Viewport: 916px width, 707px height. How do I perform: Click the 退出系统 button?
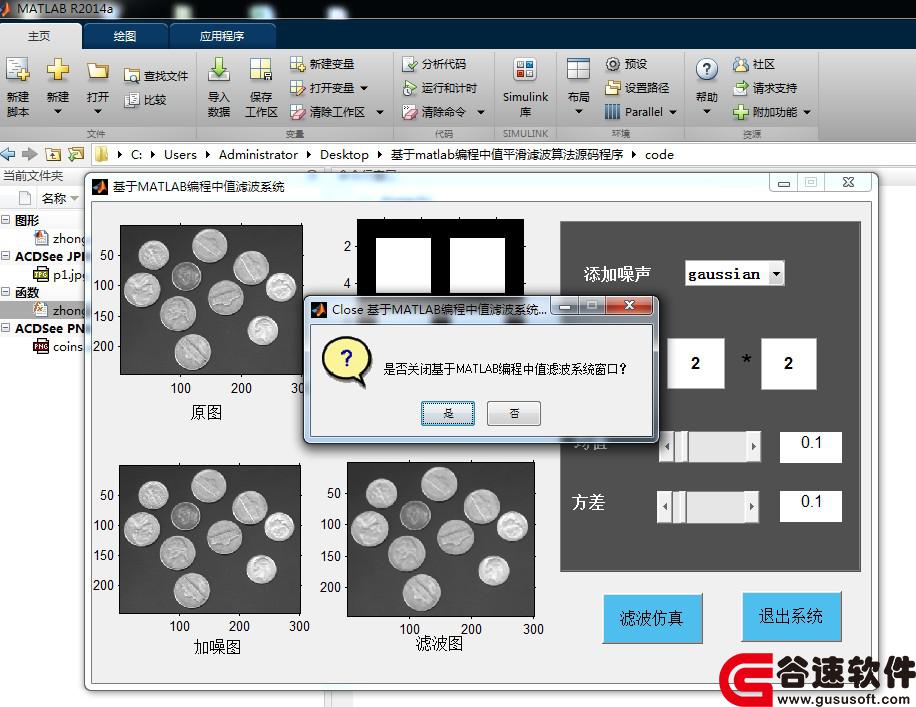coord(791,616)
